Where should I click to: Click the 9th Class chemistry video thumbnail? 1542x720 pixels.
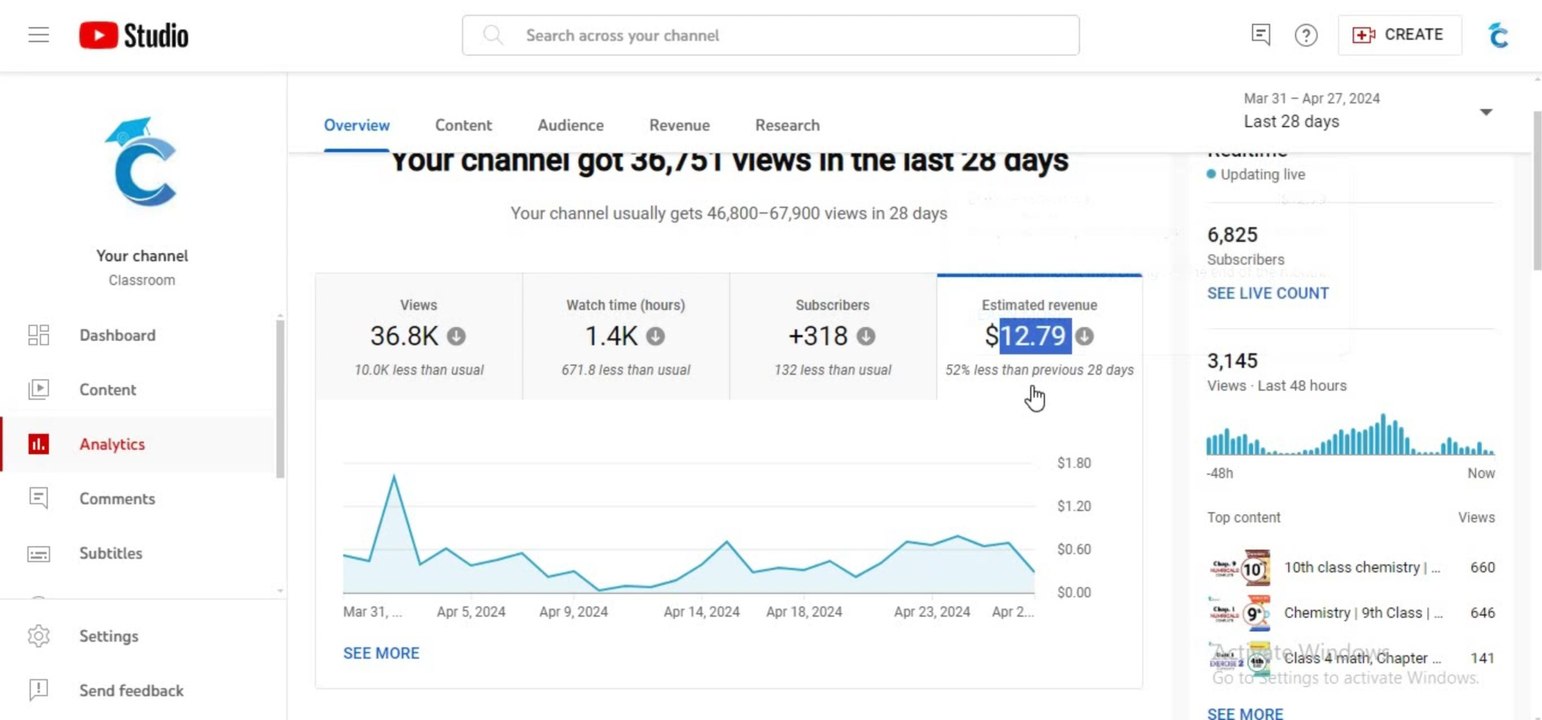pyautogui.click(x=1240, y=613)
